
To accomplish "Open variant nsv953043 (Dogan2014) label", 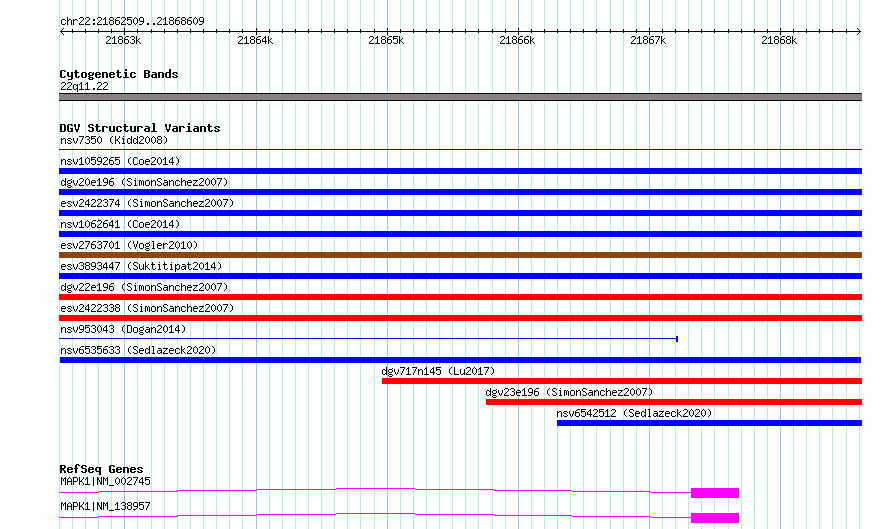I will (123, 329).
